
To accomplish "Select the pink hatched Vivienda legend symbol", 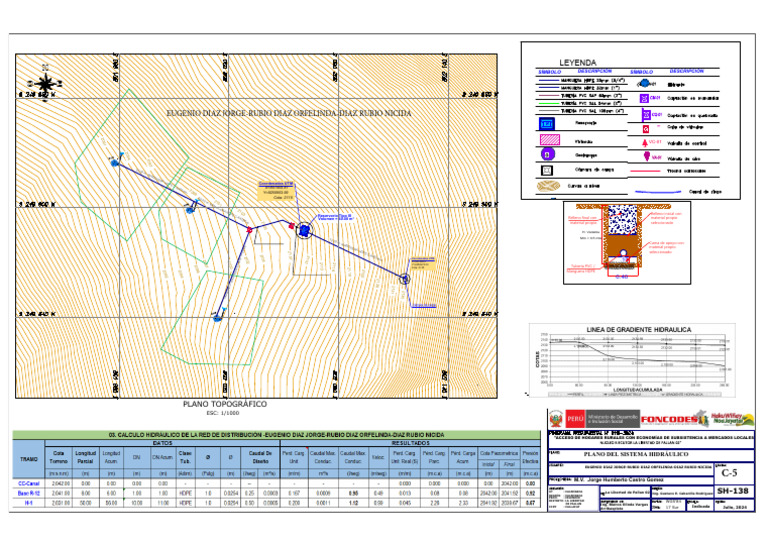I will click(x=550, y=140).
